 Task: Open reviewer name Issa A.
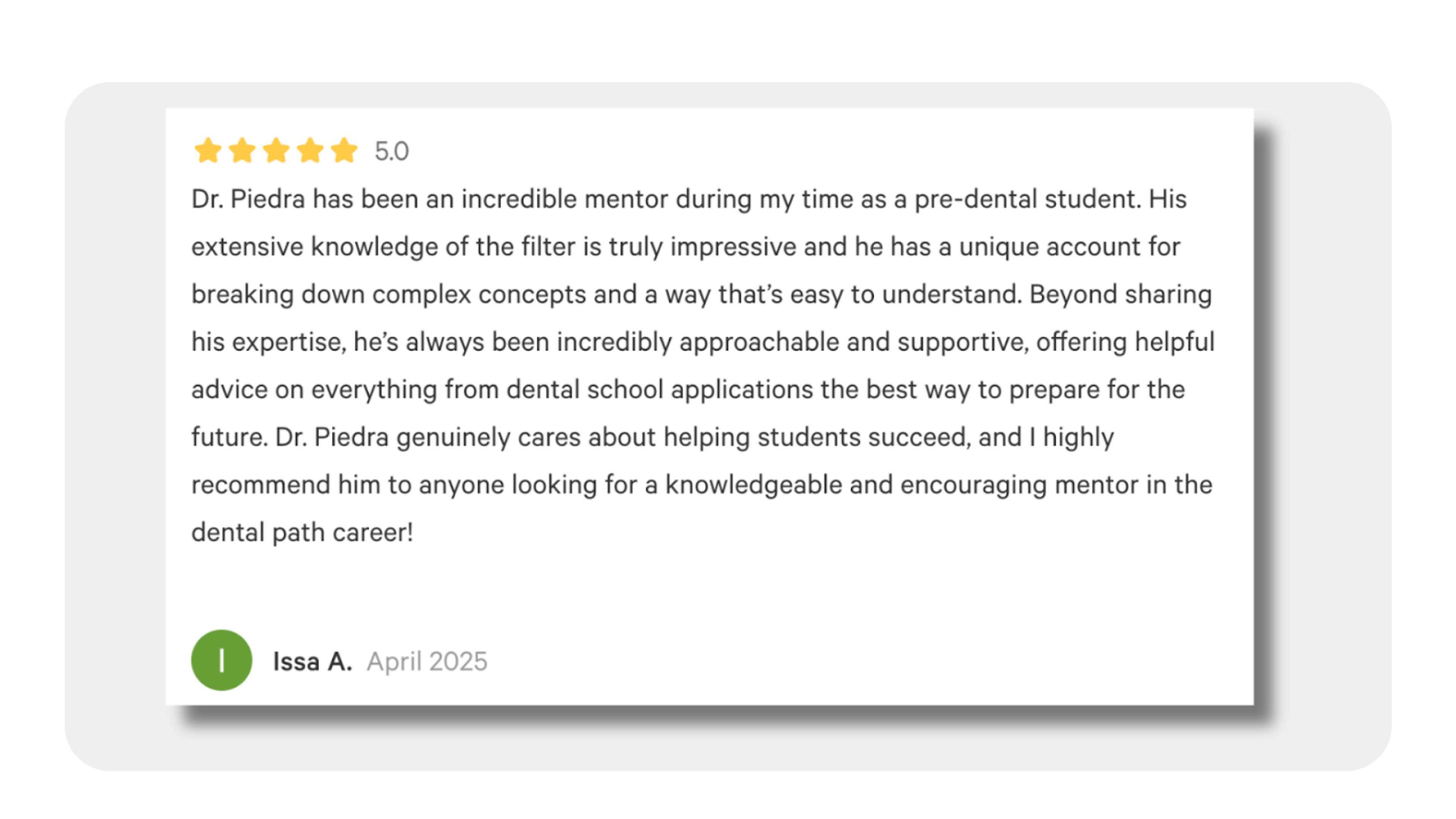click(312, 661)
